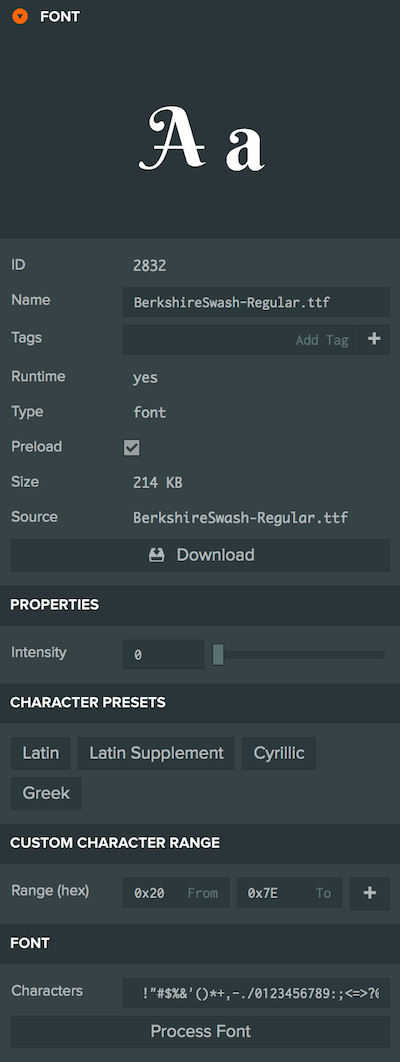Screen dimensions: 400x1062
Task: Click the CUSTOM CHARACTER RANGE header
Action: [x=200, y=843]
